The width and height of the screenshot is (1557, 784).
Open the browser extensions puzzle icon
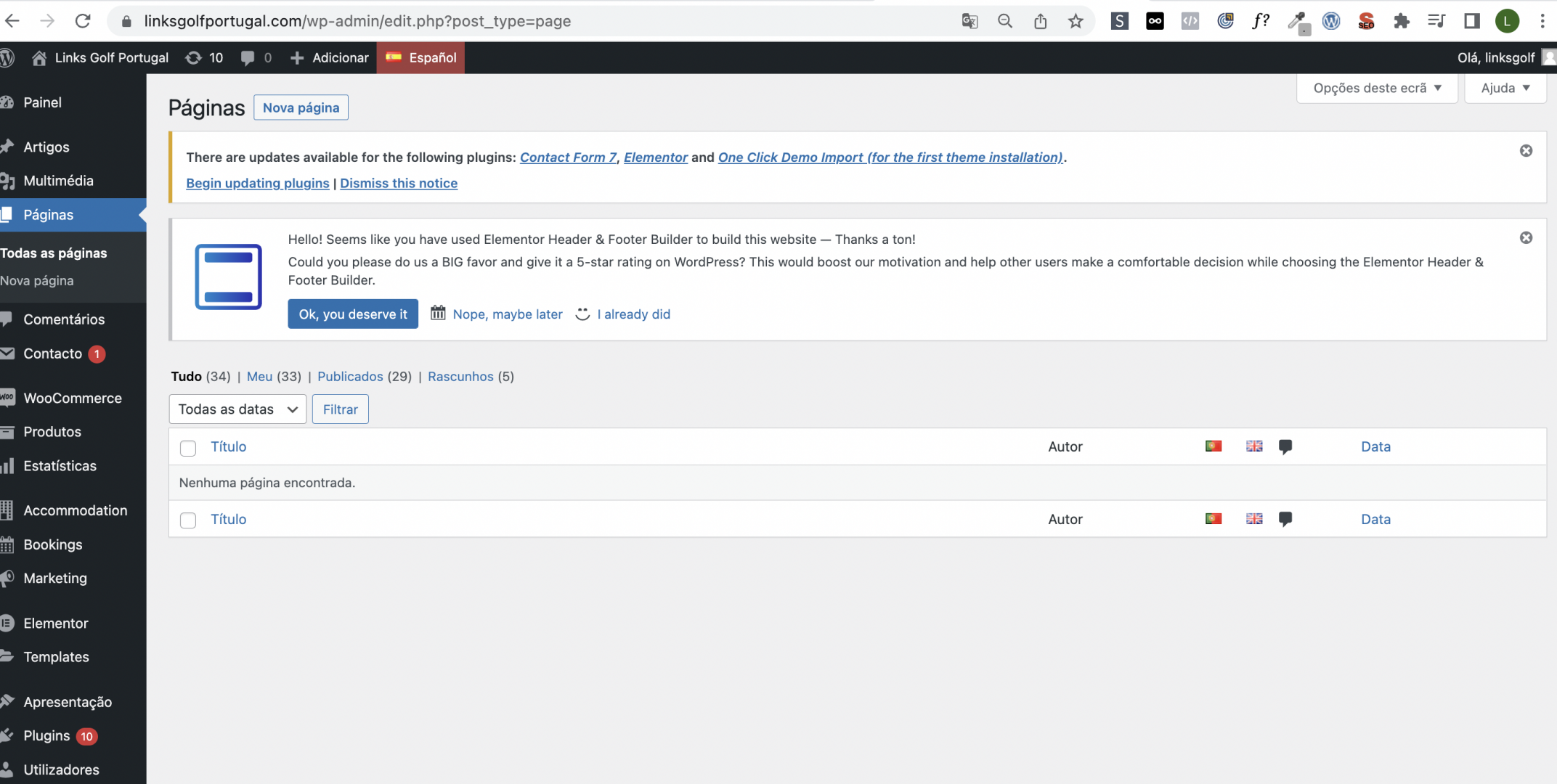point(1402,21)
